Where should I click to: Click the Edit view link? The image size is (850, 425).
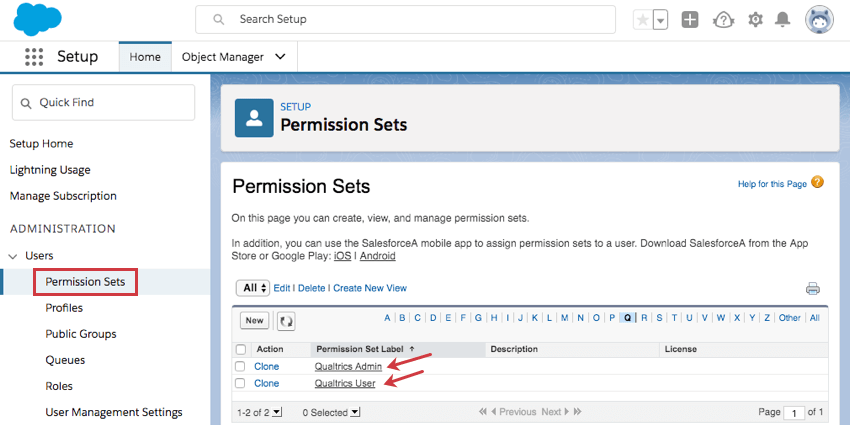point(281,288)
